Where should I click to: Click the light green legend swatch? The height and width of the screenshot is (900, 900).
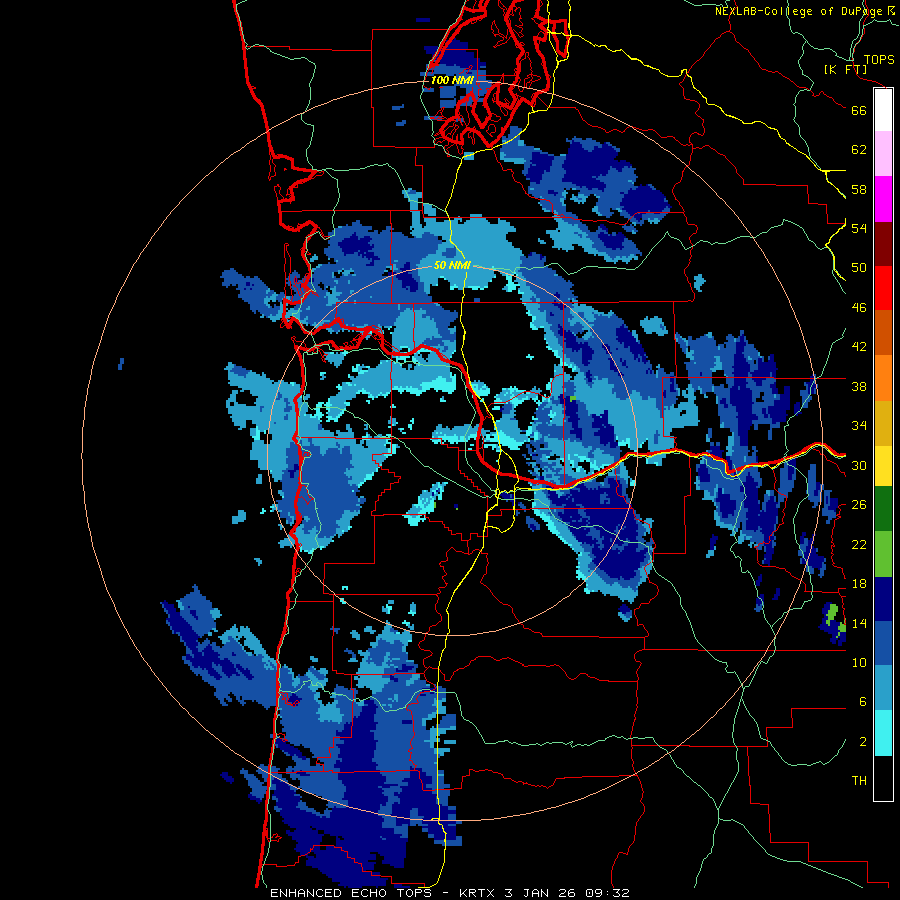(883, 553)
